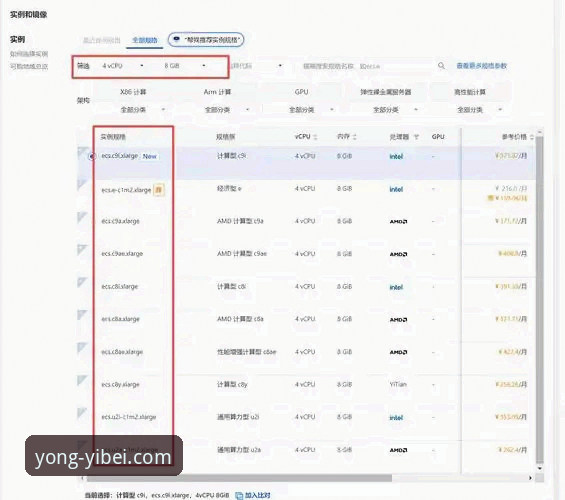Select the ecs.c9i.xlarge radio button
565x500 pixels.
coord(92,156)
